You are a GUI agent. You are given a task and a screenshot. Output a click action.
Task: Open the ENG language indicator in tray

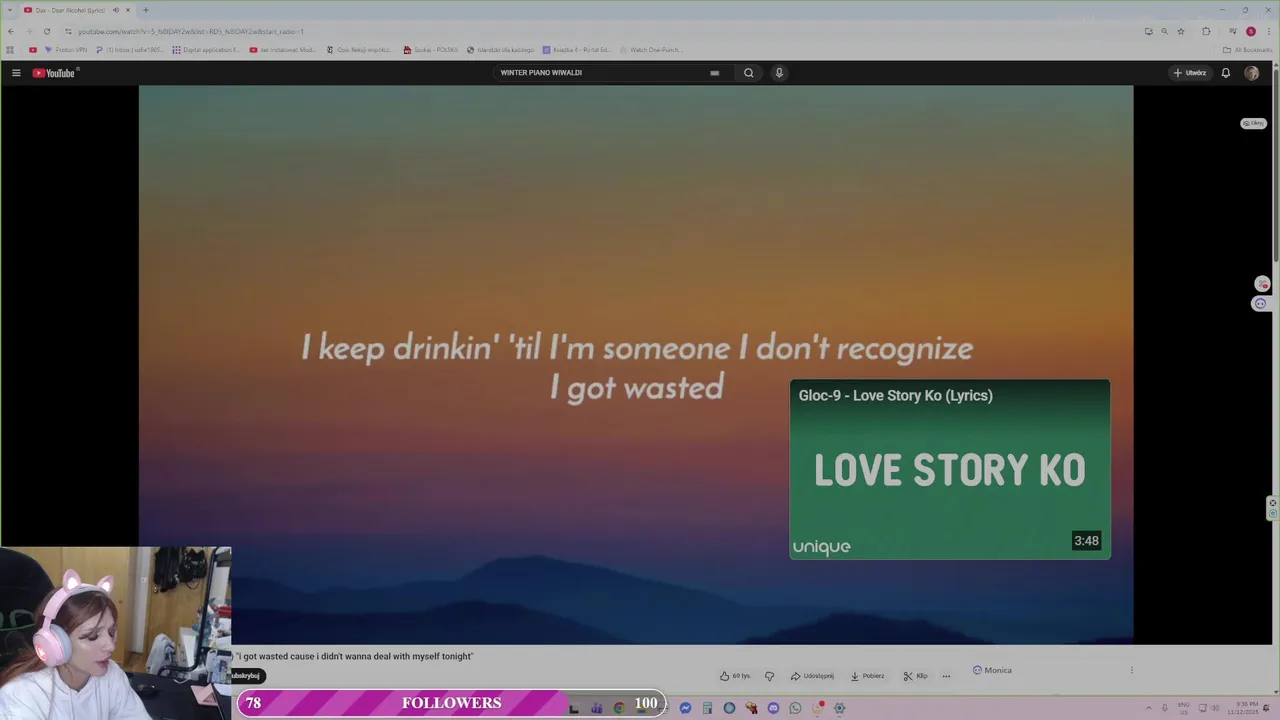click(x=1184, y=708)
